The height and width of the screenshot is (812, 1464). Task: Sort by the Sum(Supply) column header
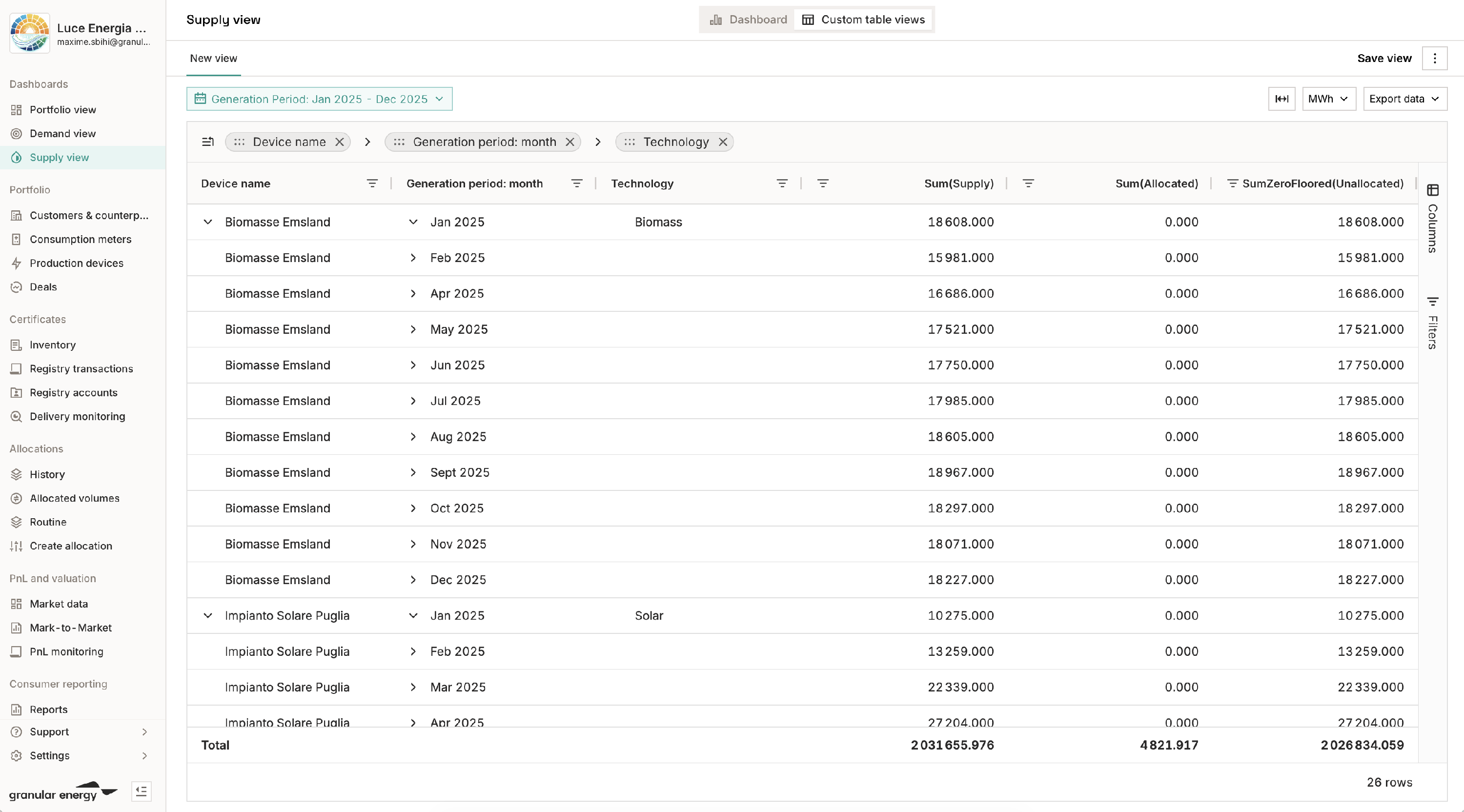tap(958, 183)
